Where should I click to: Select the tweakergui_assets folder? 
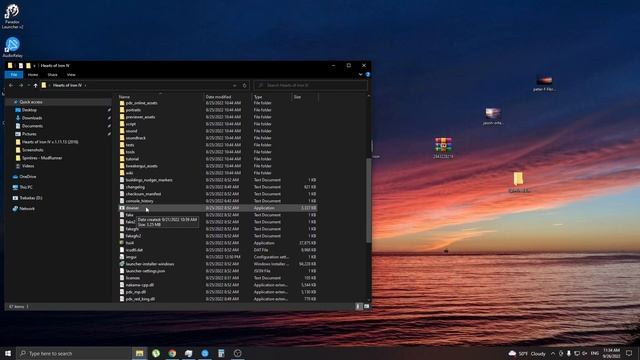(218, 166)
